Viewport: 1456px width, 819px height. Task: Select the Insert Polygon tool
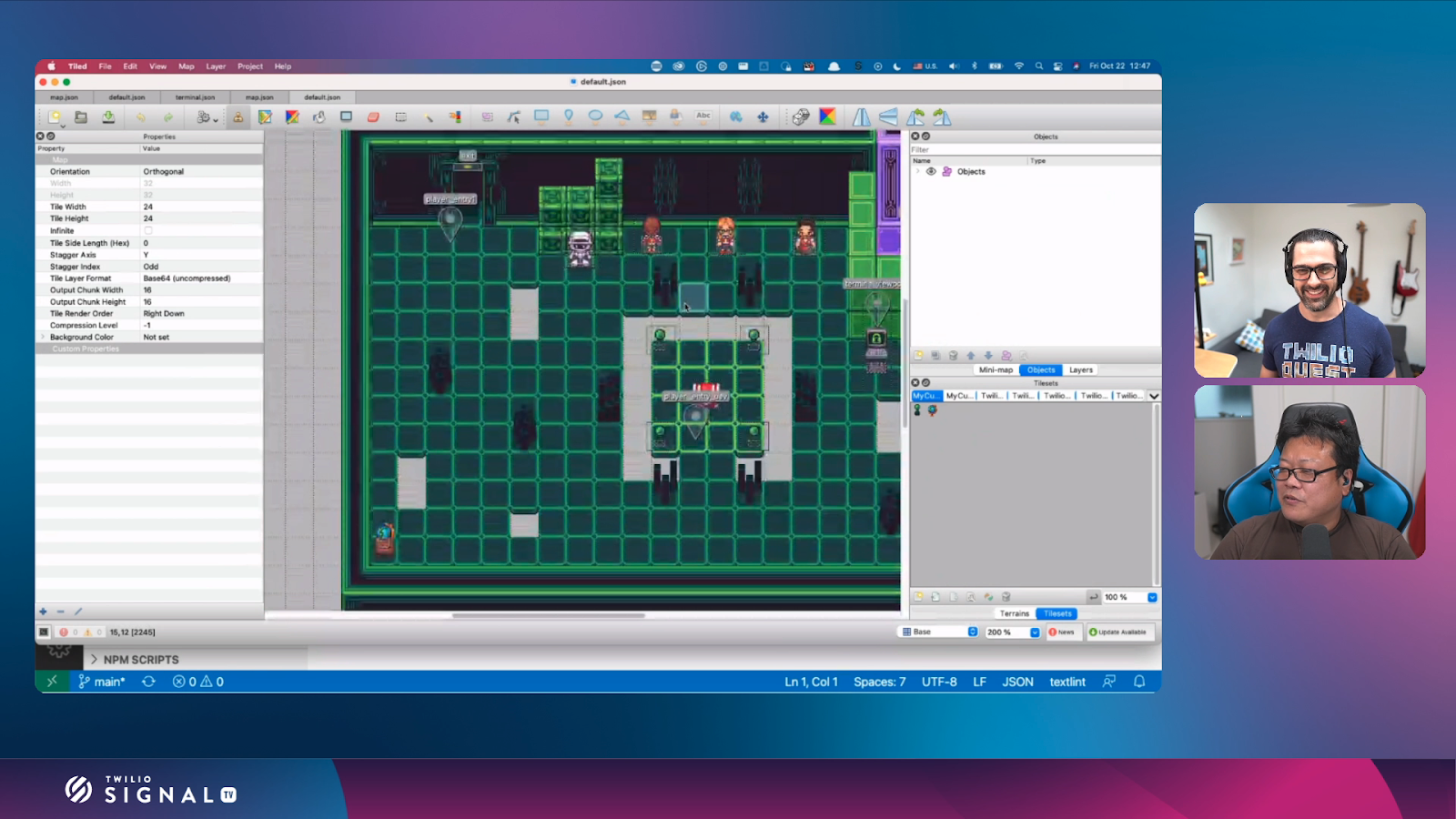[622, 116]
